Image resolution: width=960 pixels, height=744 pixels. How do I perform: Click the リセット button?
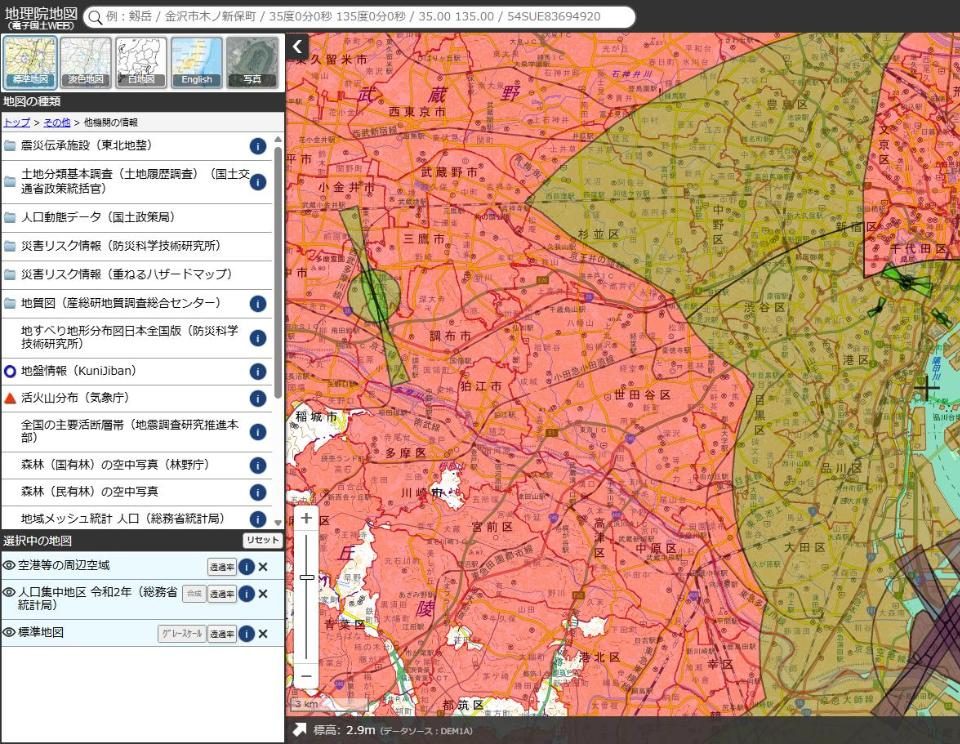pyautogui.click(x=263, y=540)
